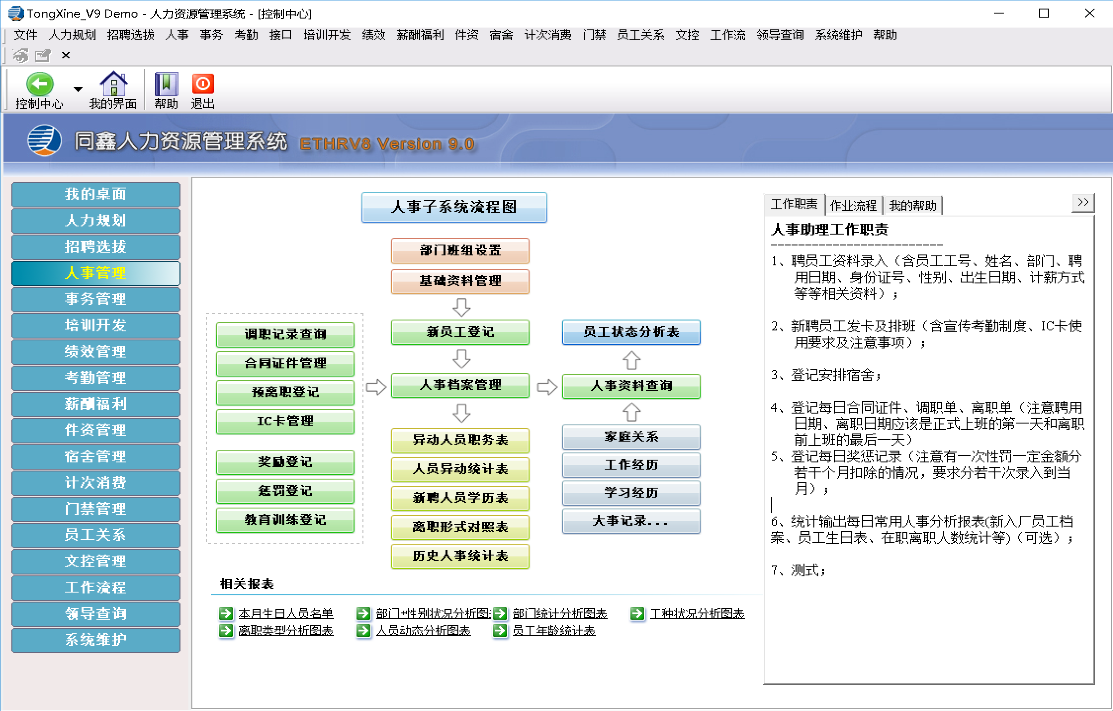Viewport: 1113px width, 711px height.
Task: Open 我的界面 home icon in toolbar
Action: pos(113,84)
